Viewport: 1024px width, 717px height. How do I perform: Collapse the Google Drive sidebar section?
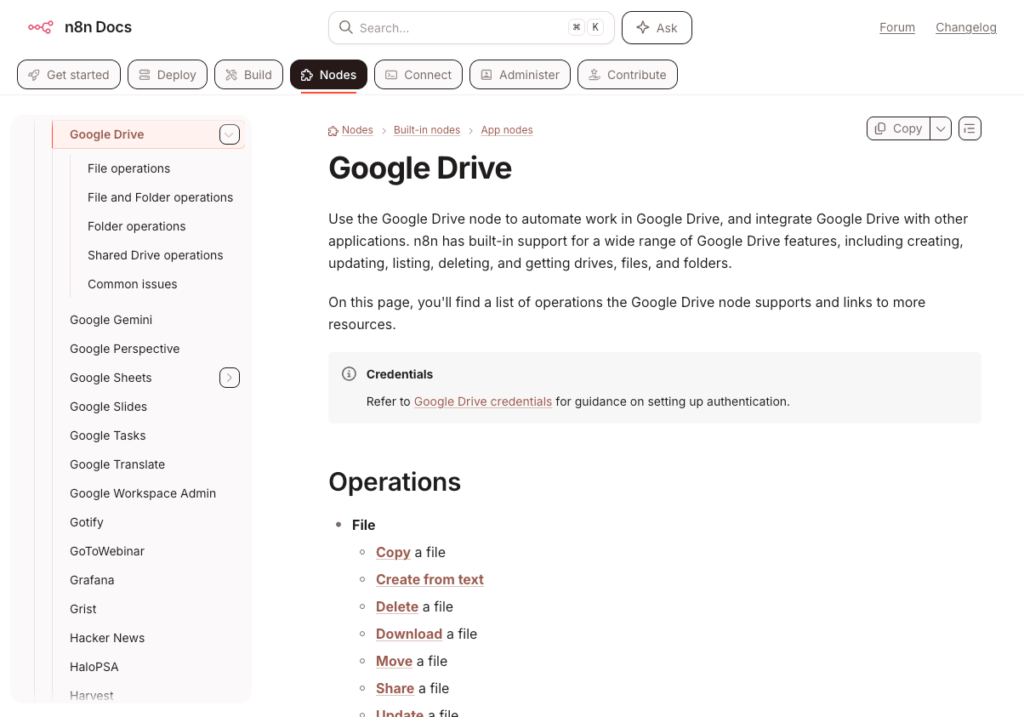(x=229, y=135)
